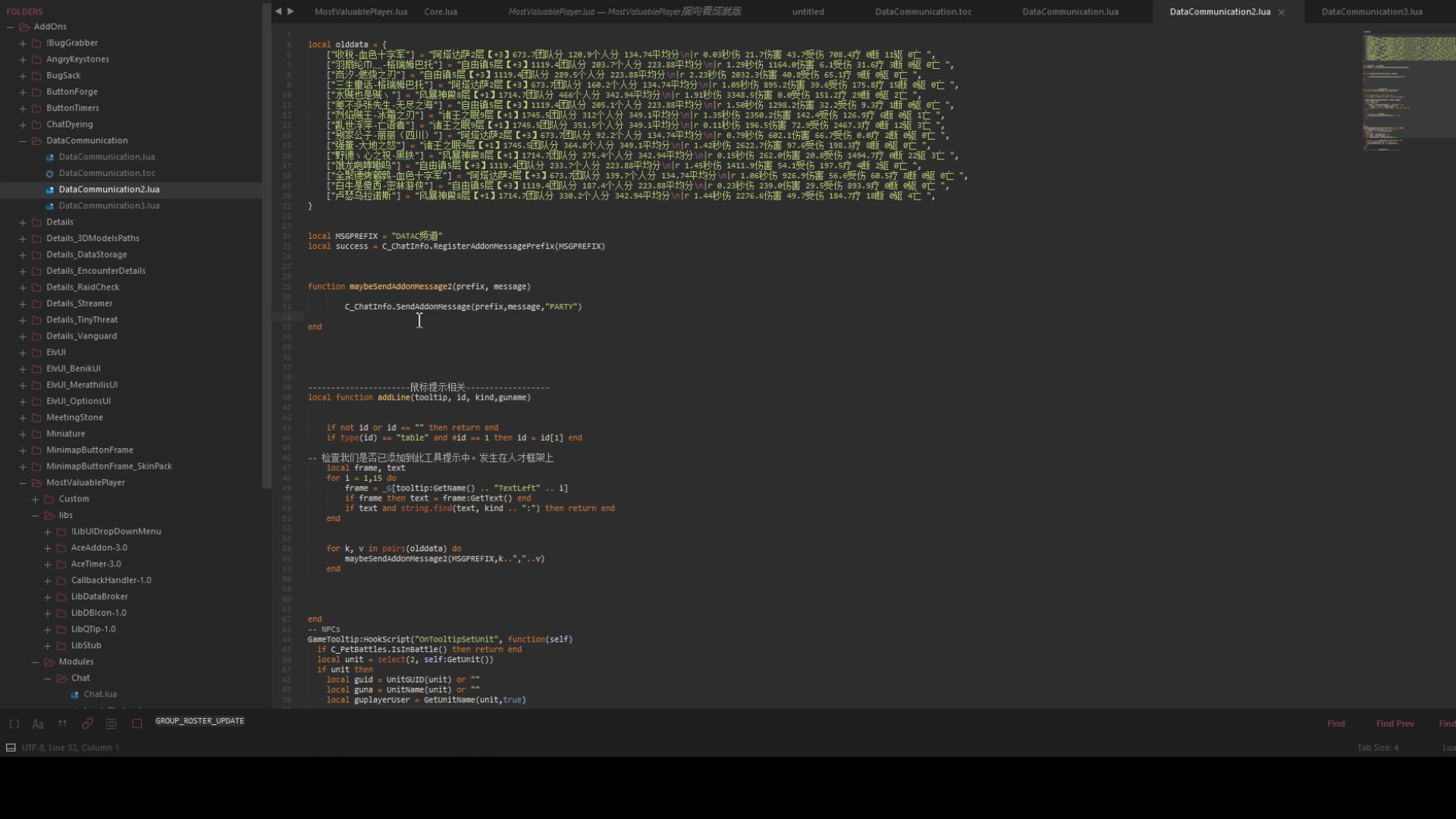Switch to the DataCommunication.lua tab

coord(1070,11)
